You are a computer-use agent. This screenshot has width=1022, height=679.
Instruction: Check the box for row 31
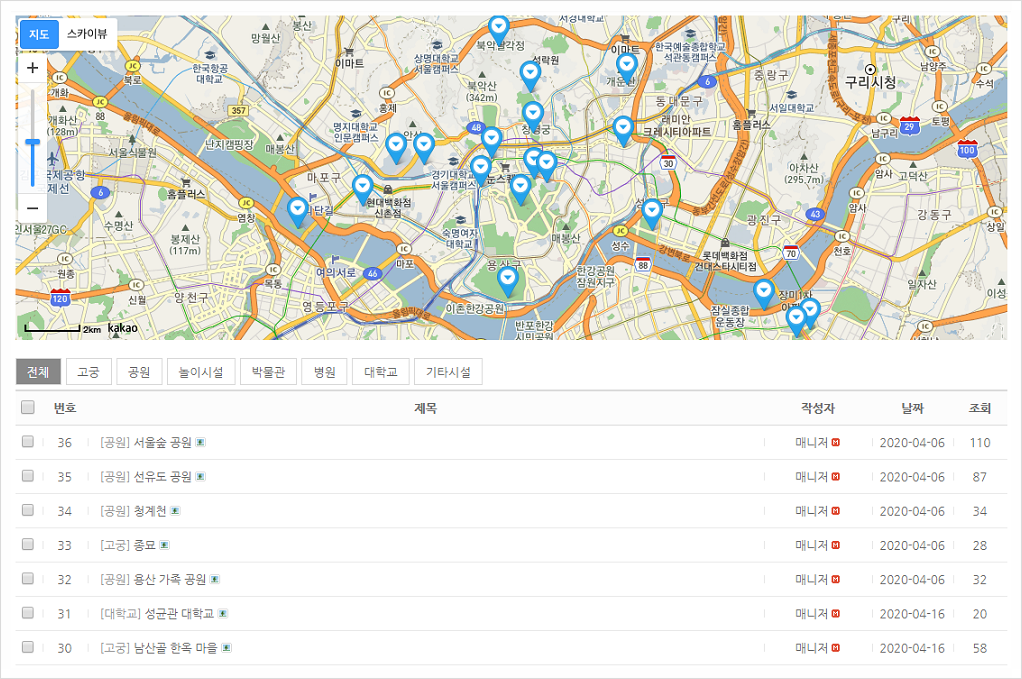[27, 613]
